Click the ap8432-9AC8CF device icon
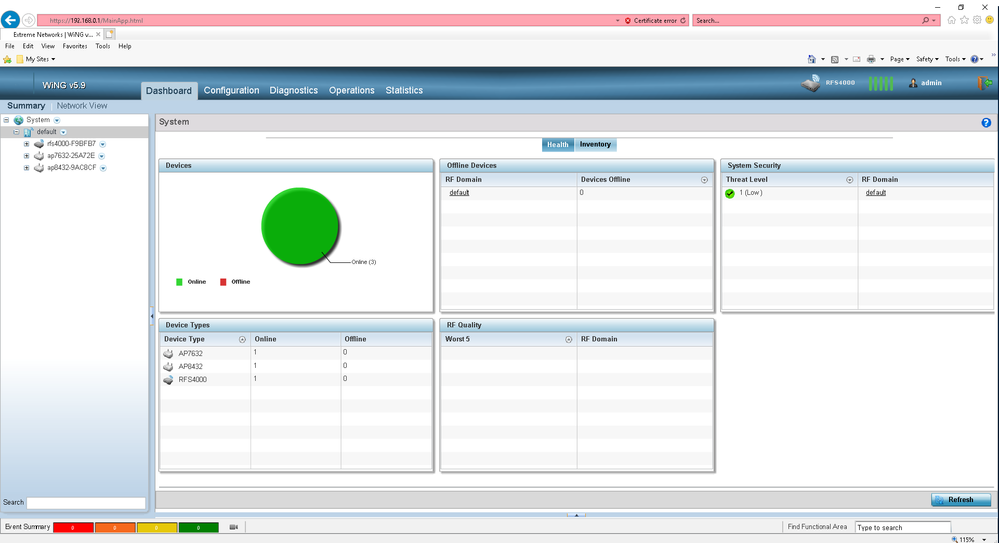Screen dimensions: 999x543 coord(39,168)
